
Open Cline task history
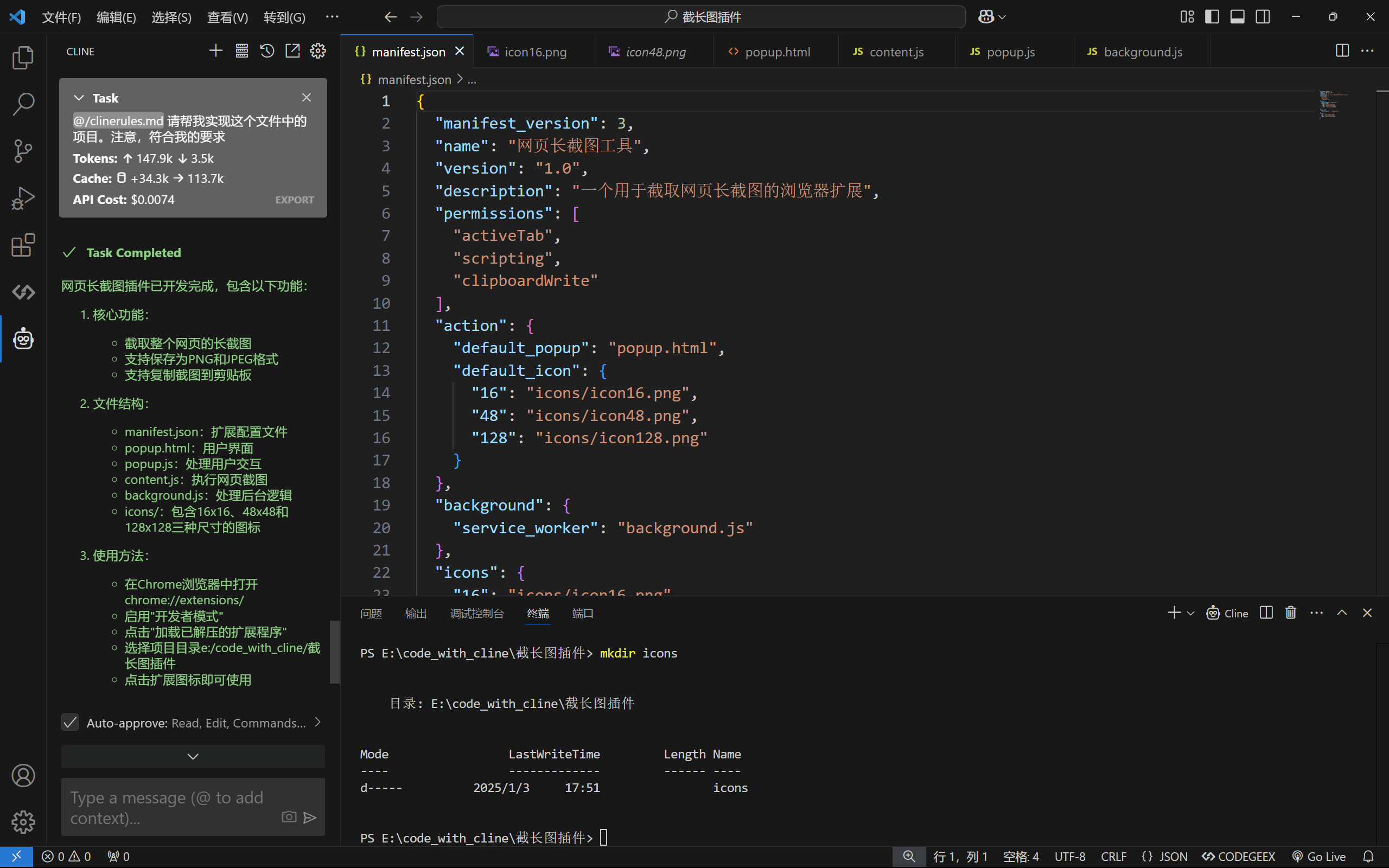point(267,51)
